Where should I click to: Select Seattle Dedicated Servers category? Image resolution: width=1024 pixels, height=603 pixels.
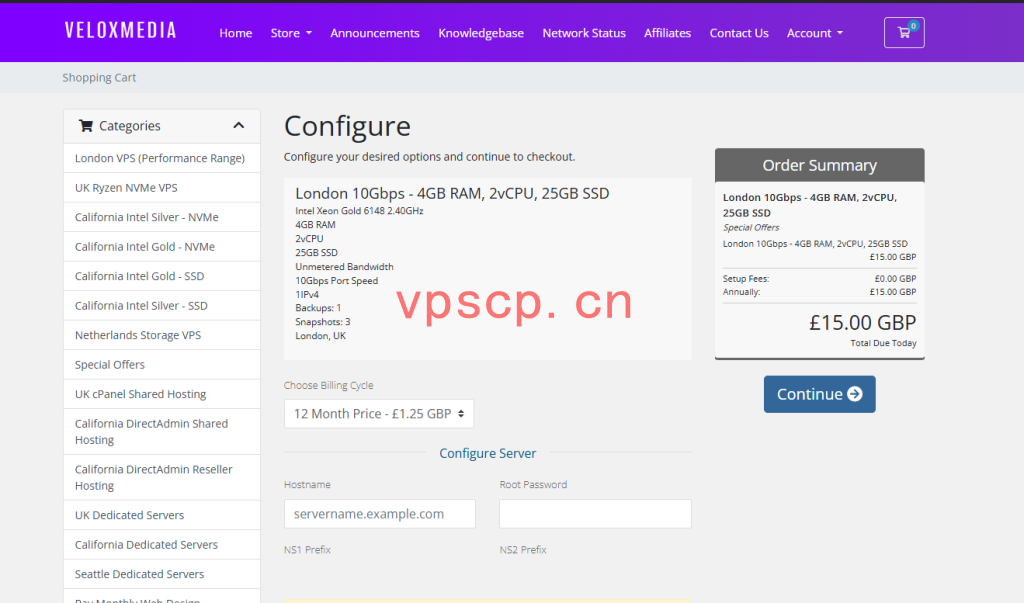162,574
